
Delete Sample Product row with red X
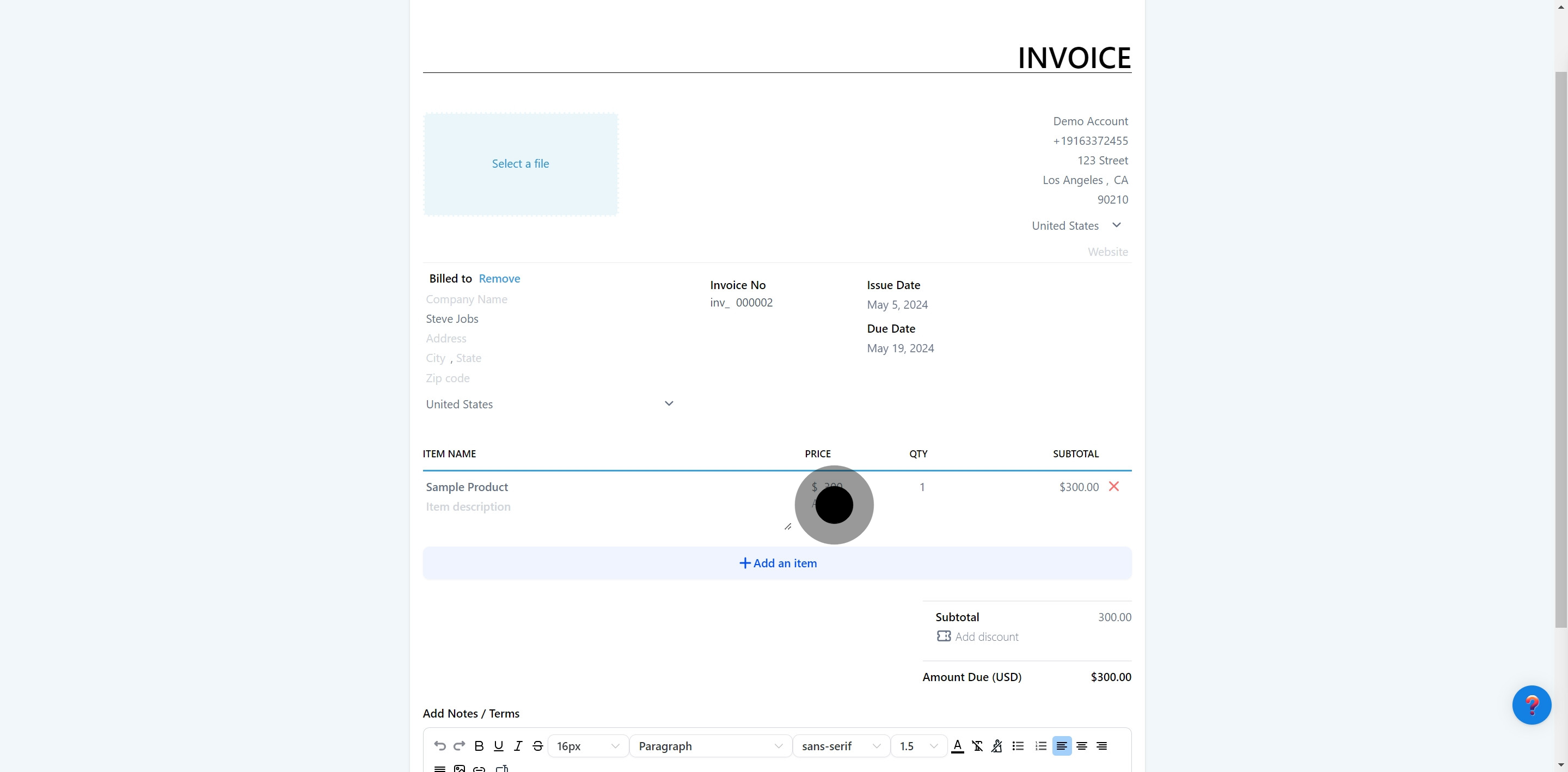1113,487
